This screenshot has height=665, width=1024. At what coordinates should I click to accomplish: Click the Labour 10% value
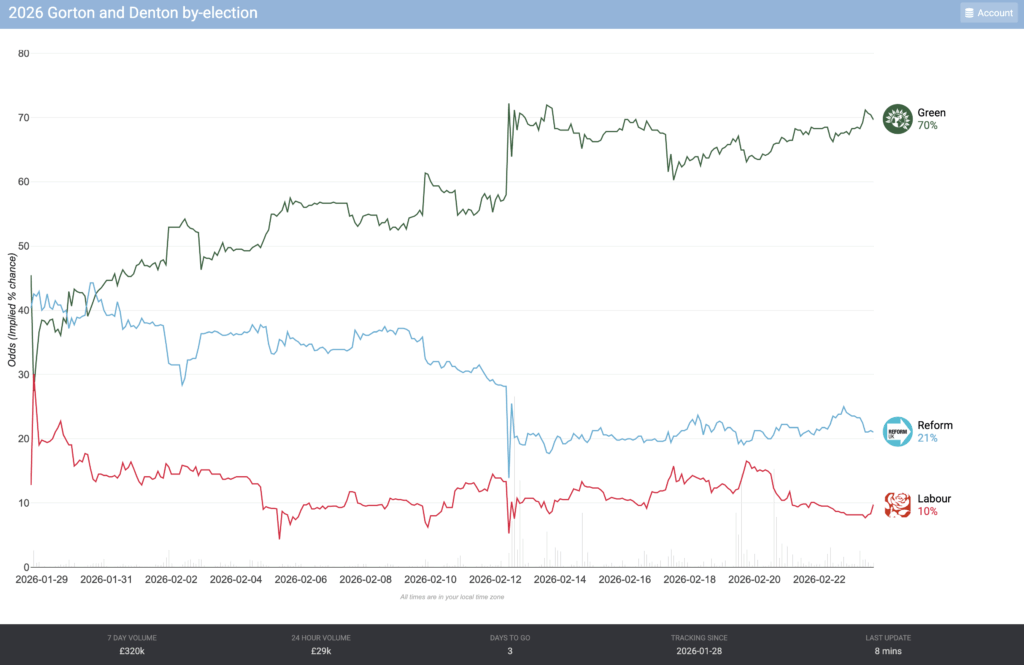pyautogui.click(x=927, y=512)
